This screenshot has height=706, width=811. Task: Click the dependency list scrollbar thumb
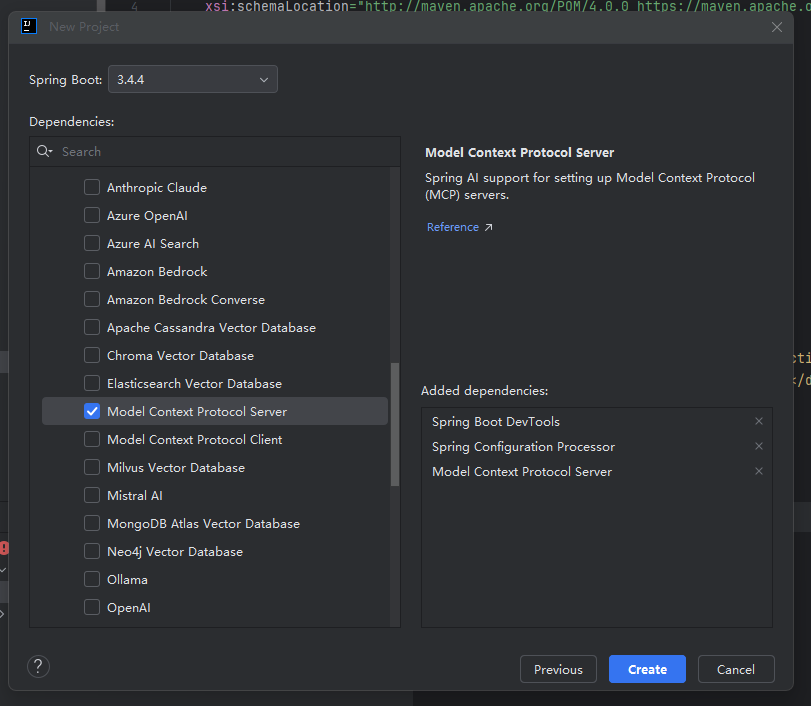coord(395,424)
